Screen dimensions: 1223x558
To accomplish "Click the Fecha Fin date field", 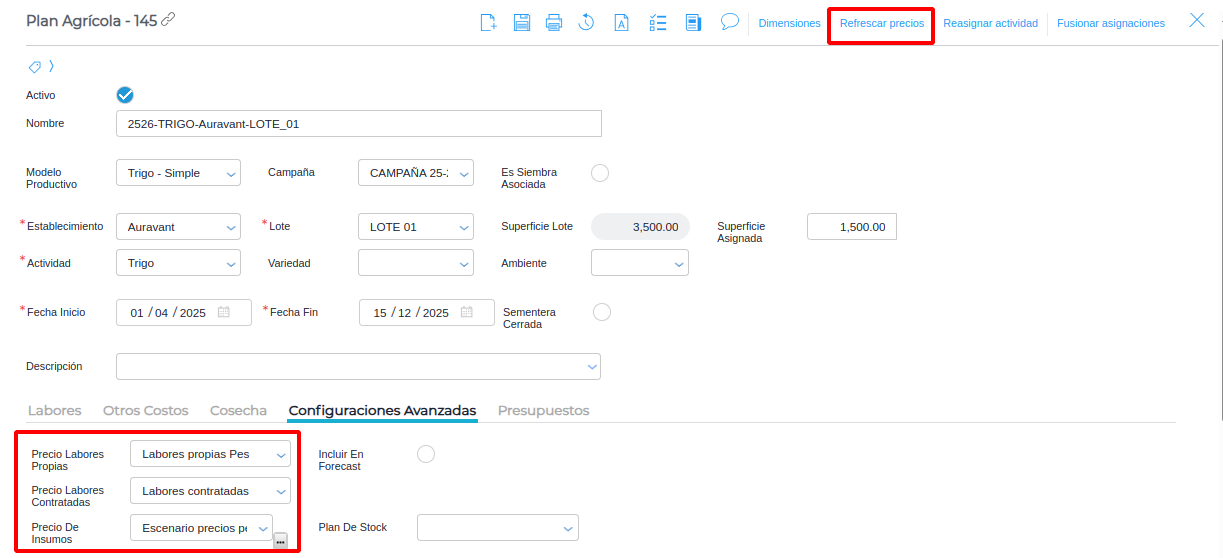I will click(427, 312).
